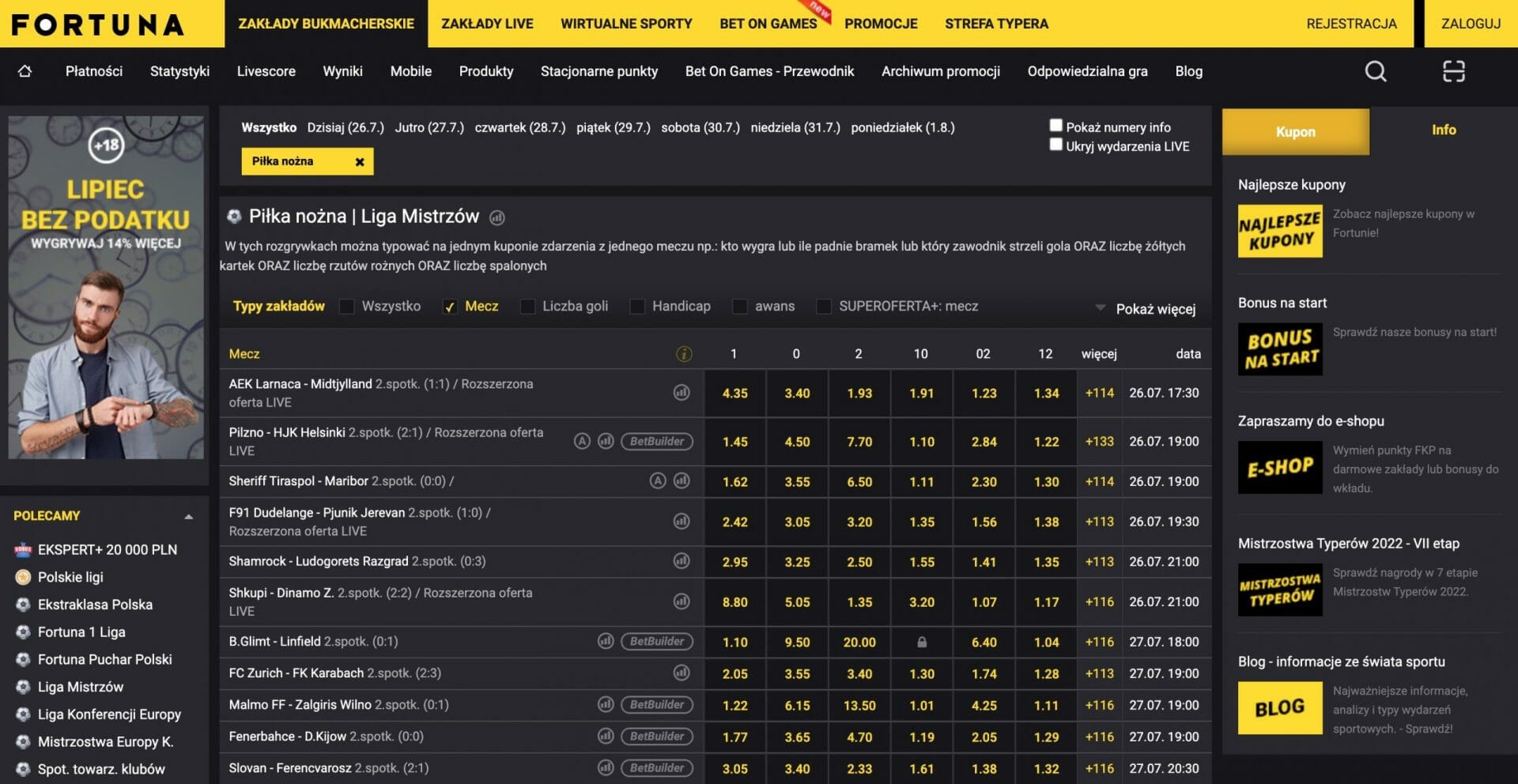The width and height of the screenshot is (1518, 784).
Task: Tick the Handicap checkbox
Action: point(637,307)
